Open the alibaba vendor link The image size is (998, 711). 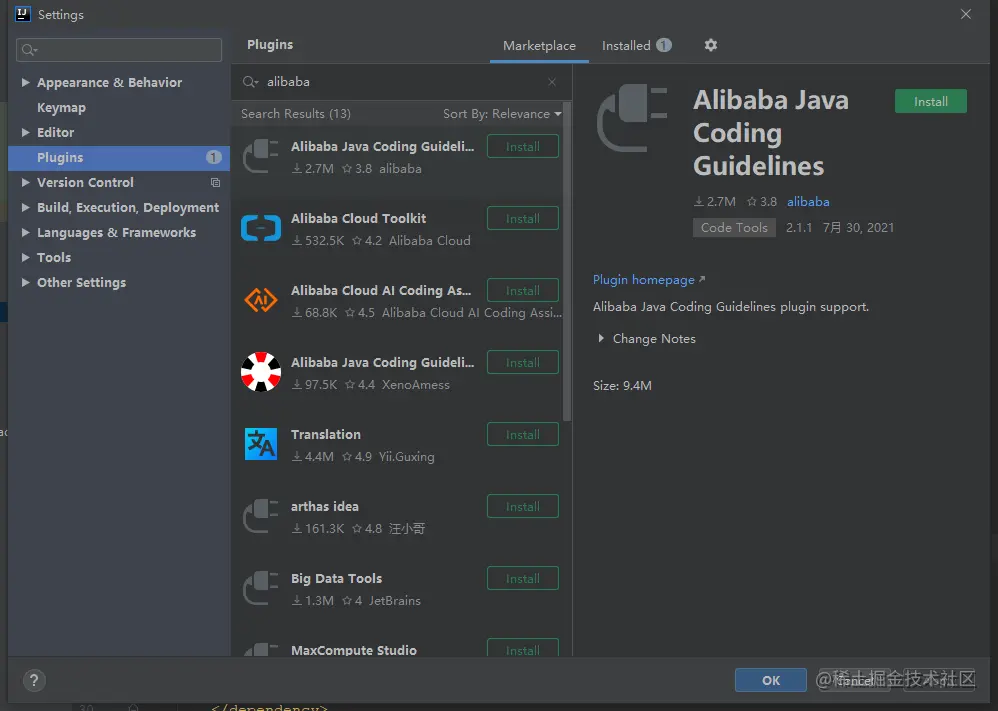point(808,202)
